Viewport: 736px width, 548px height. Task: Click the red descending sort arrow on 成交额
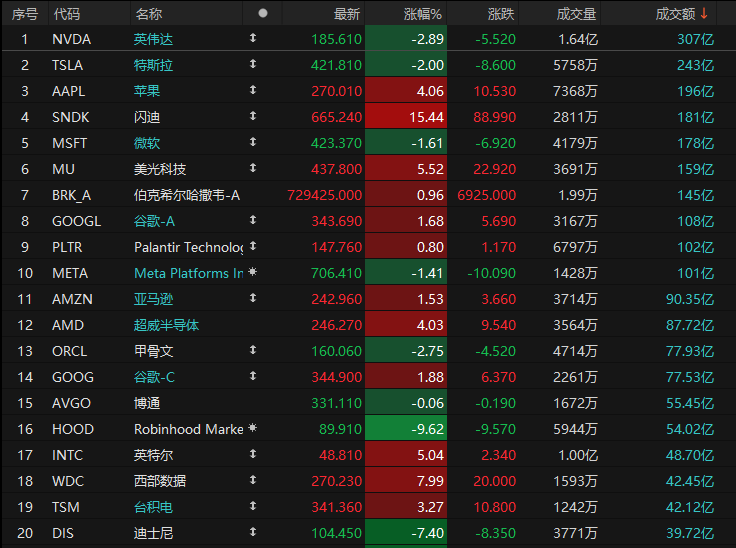704,14
